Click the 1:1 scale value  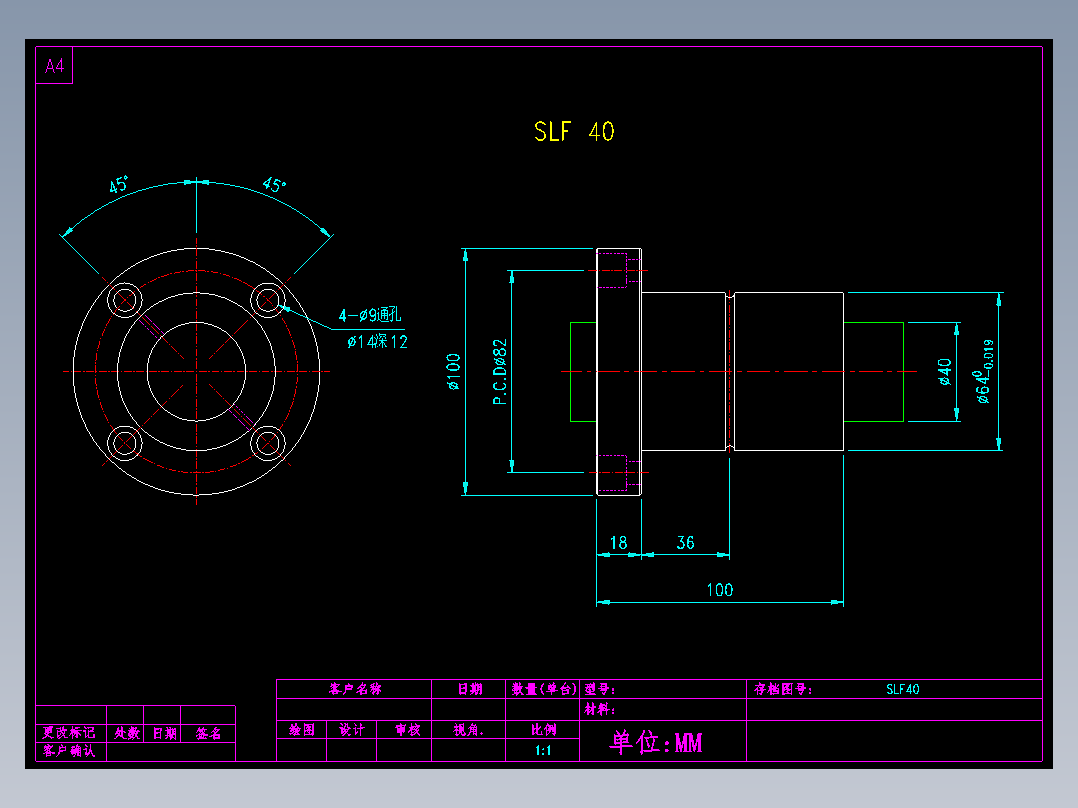543,750
